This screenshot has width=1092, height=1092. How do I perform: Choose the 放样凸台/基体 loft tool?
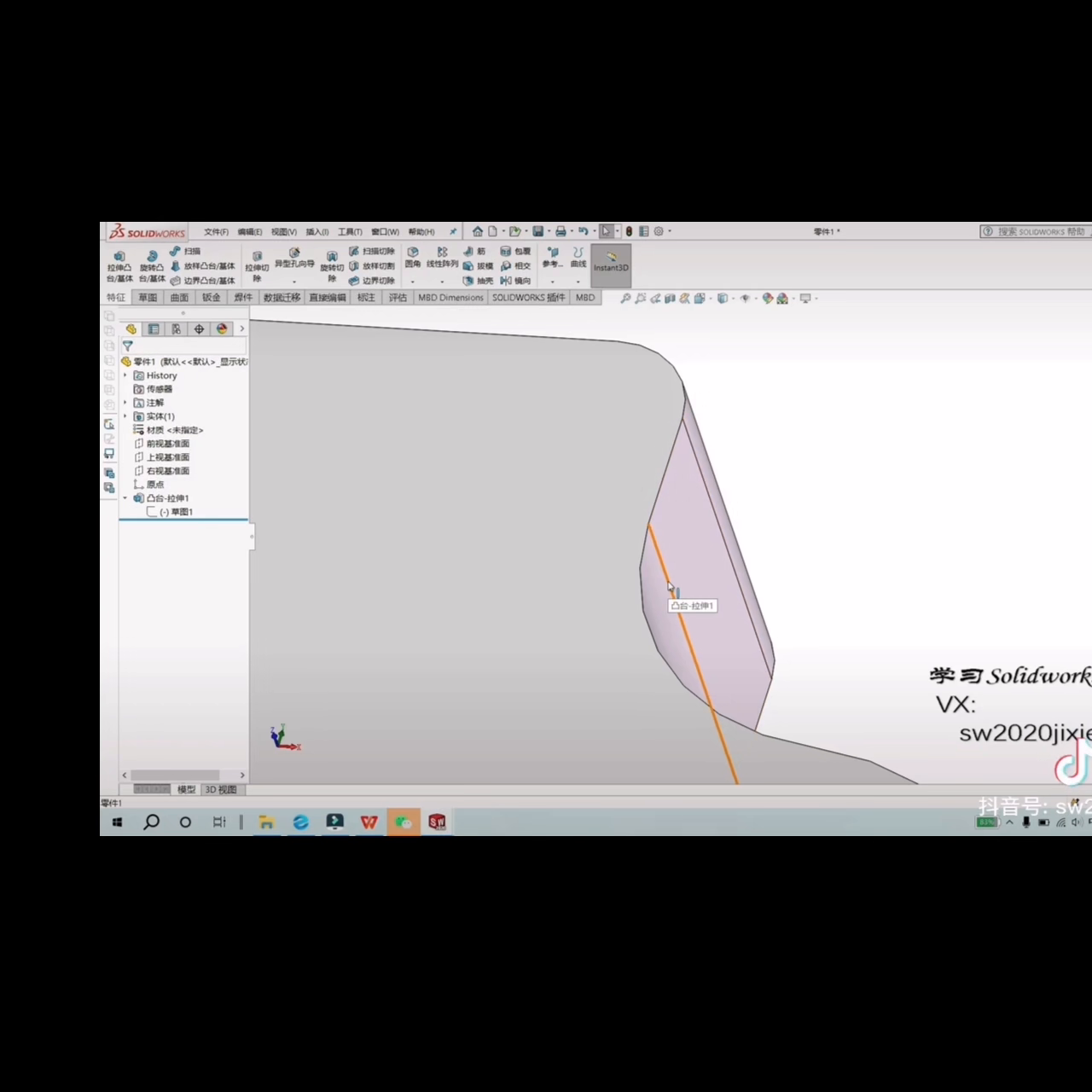pyautogui.click(x=202, y=266)
